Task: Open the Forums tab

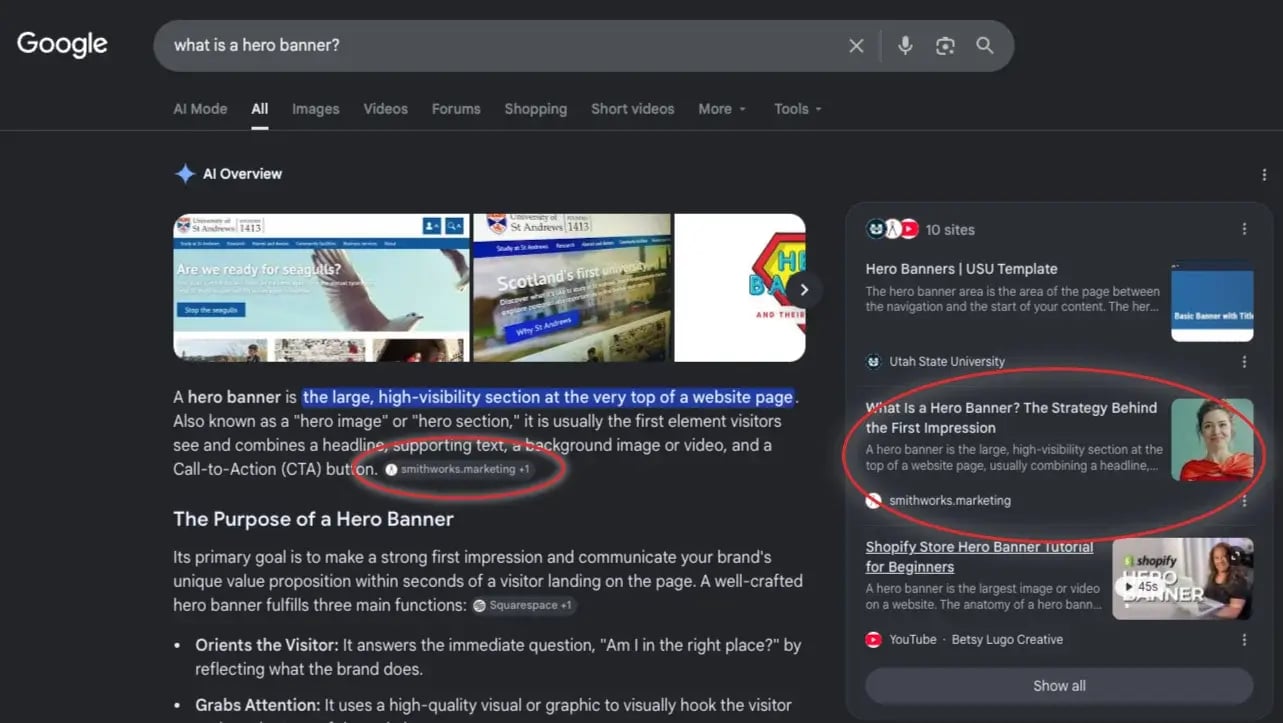Action: (456, 109)
